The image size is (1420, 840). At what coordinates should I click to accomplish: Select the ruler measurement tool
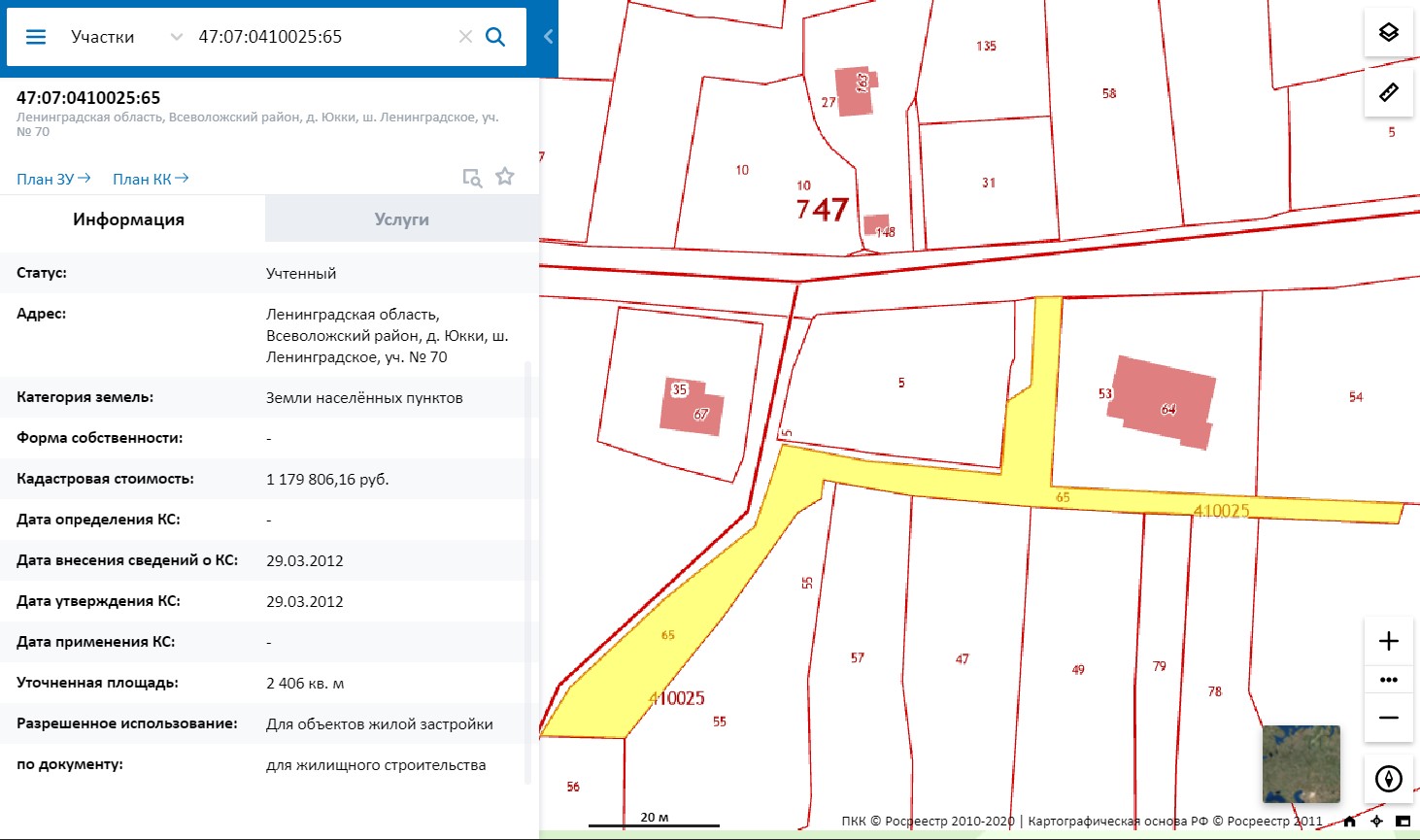click(1388, 92)
